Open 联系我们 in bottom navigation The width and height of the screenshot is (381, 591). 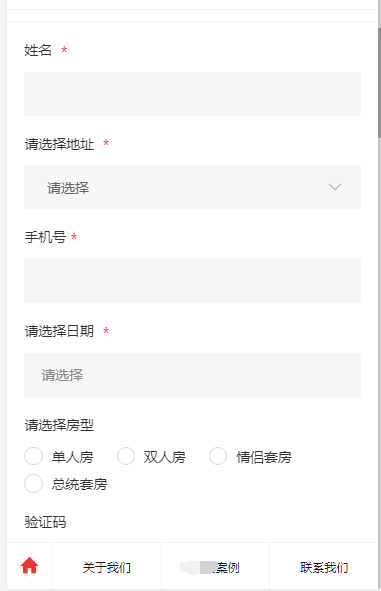click(324, 567)
